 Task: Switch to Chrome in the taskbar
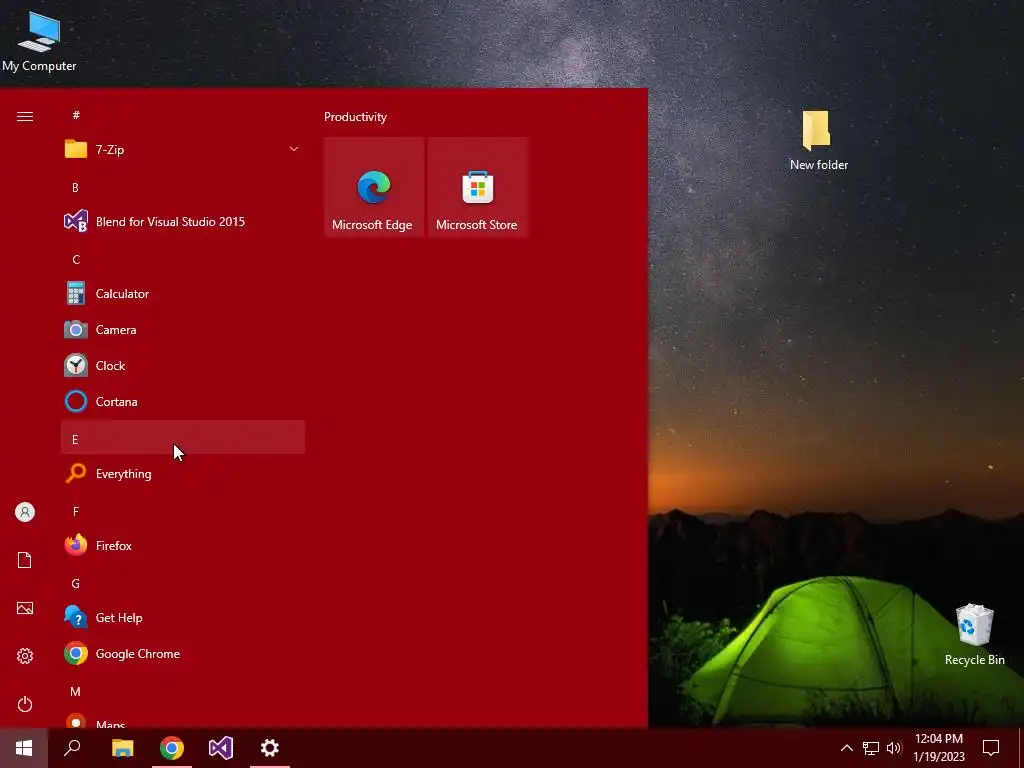point(172,748)
